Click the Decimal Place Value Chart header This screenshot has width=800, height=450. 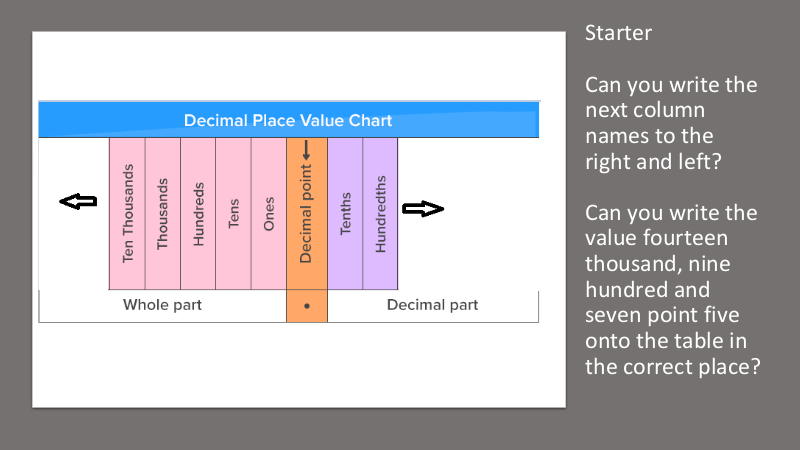pyautogui.click(x=288, y=121)
